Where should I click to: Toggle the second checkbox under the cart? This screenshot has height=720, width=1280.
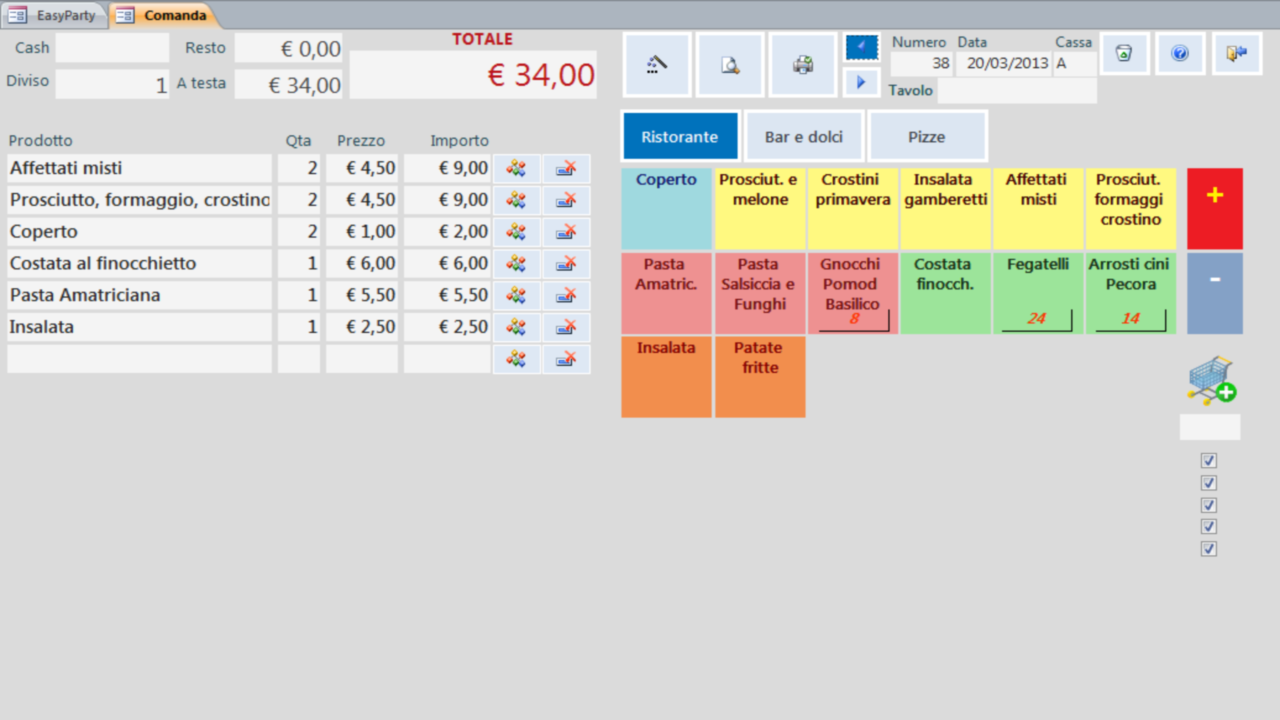(x=1209, y=483)
